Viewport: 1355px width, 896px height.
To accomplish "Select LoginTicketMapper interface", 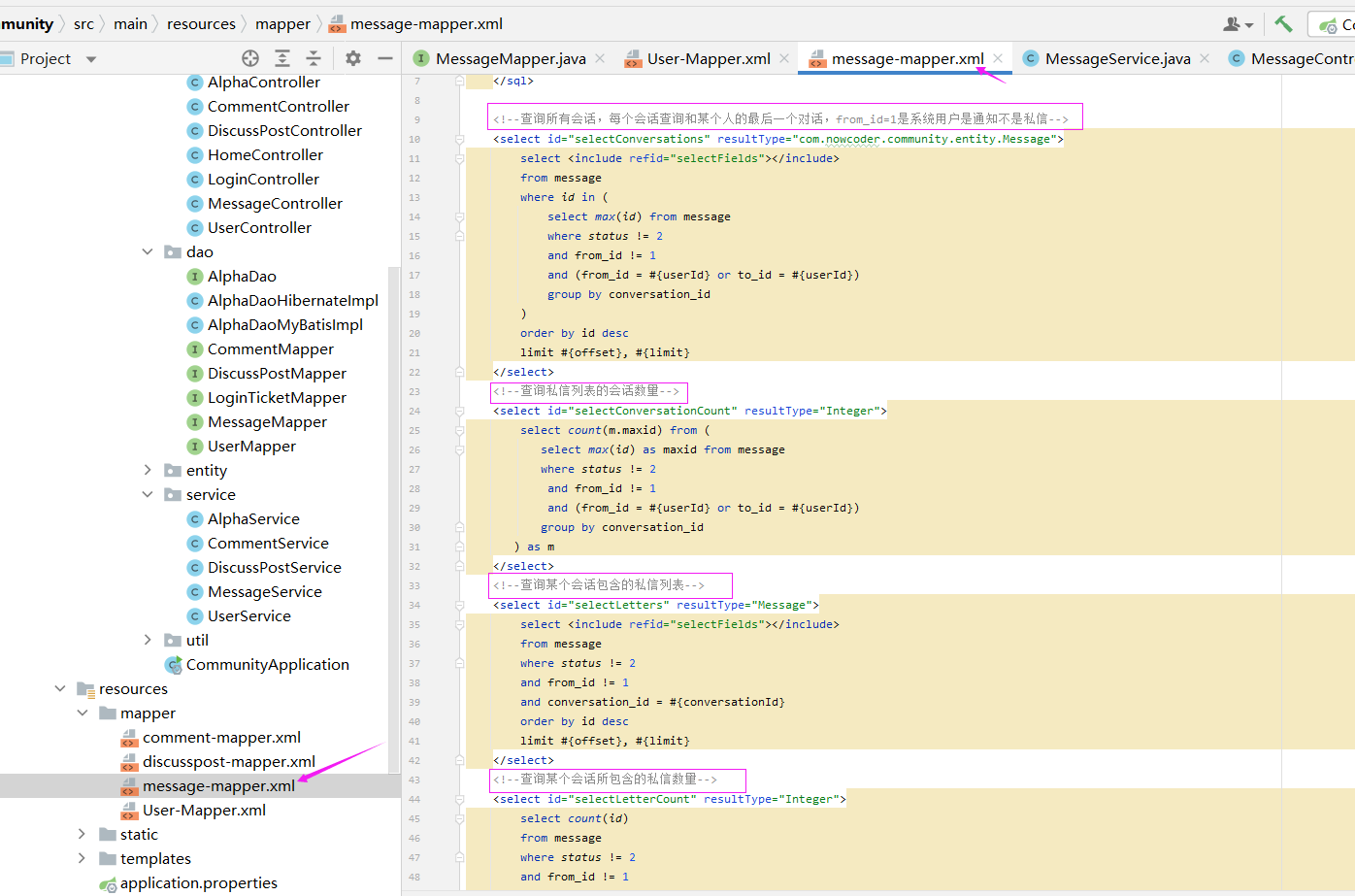I will [277, 397].
